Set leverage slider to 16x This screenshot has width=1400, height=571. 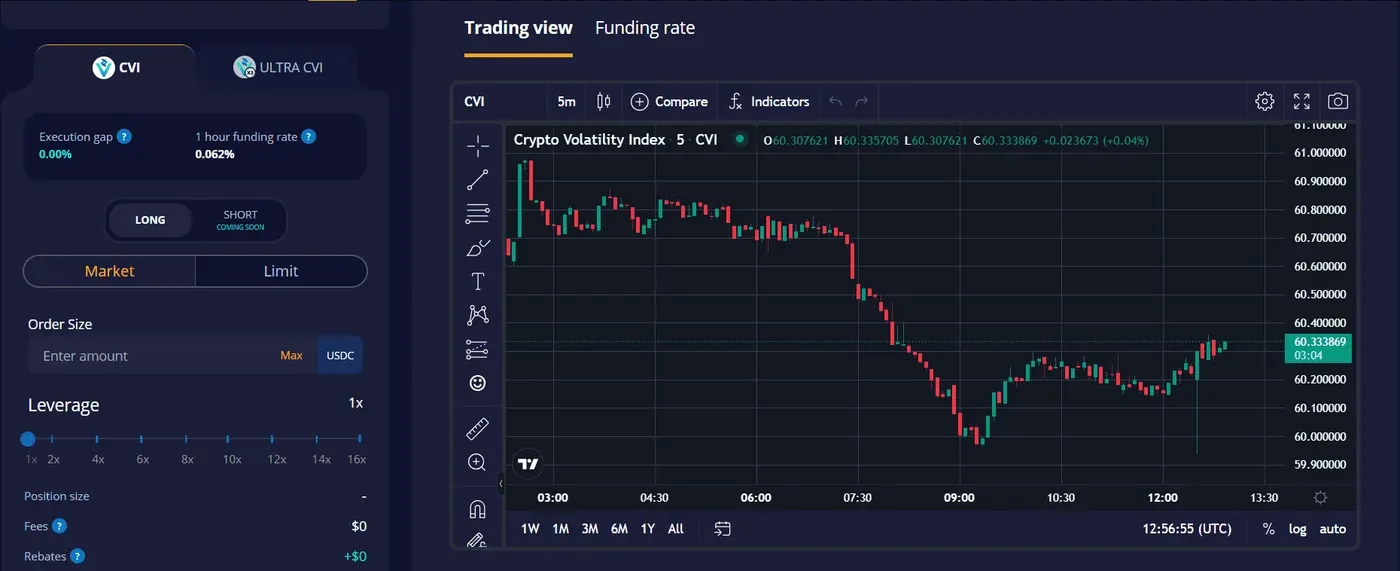(359, 439)
